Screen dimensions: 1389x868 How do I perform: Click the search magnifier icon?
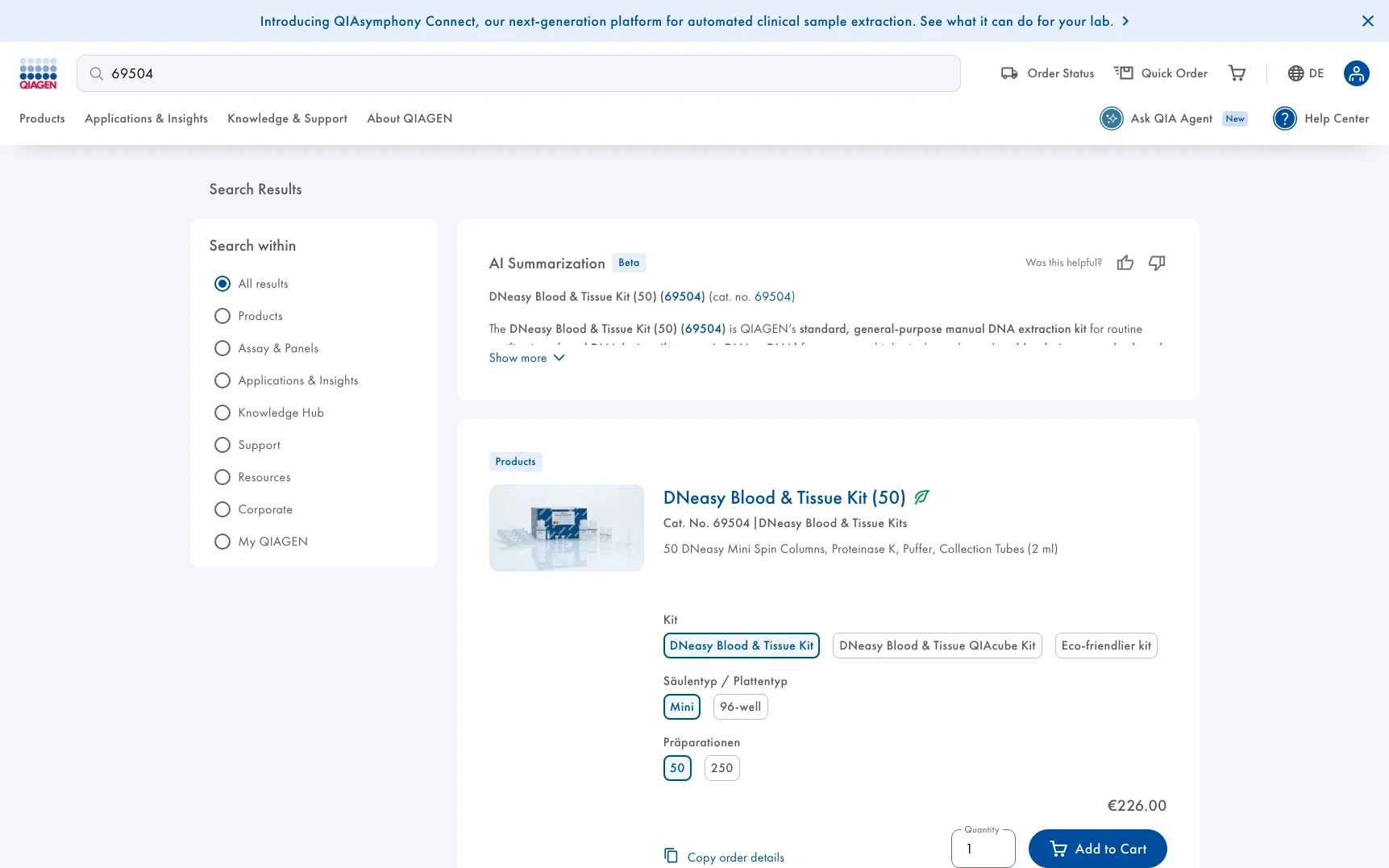click(96, 73)
